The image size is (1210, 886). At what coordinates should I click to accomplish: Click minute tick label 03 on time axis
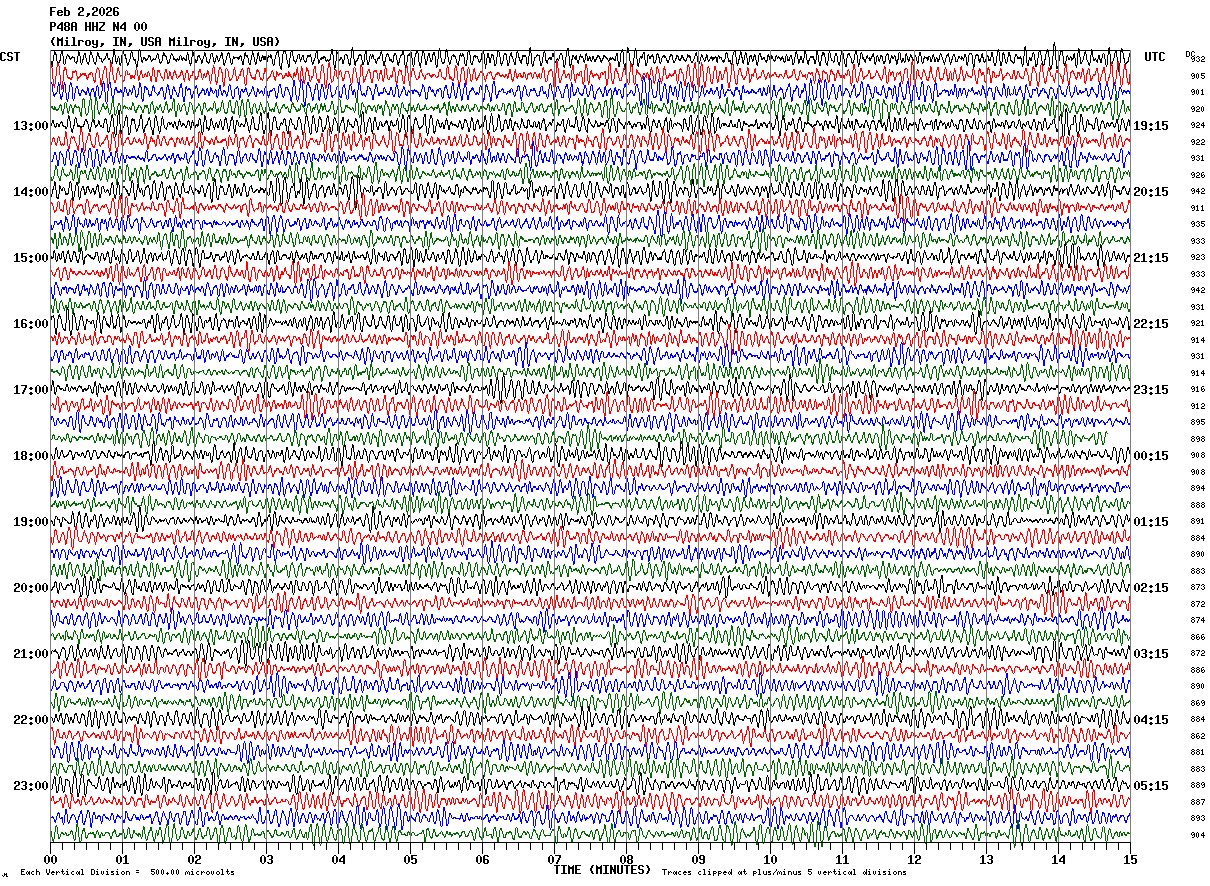266,859
